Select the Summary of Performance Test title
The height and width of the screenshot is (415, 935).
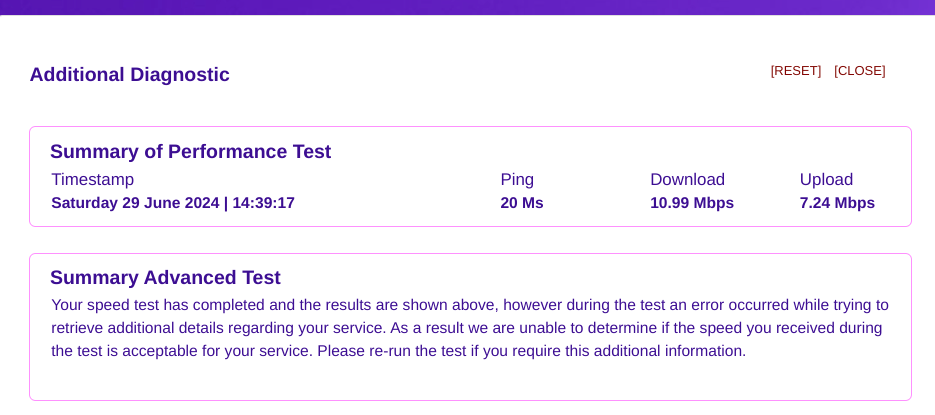point(190,152)
